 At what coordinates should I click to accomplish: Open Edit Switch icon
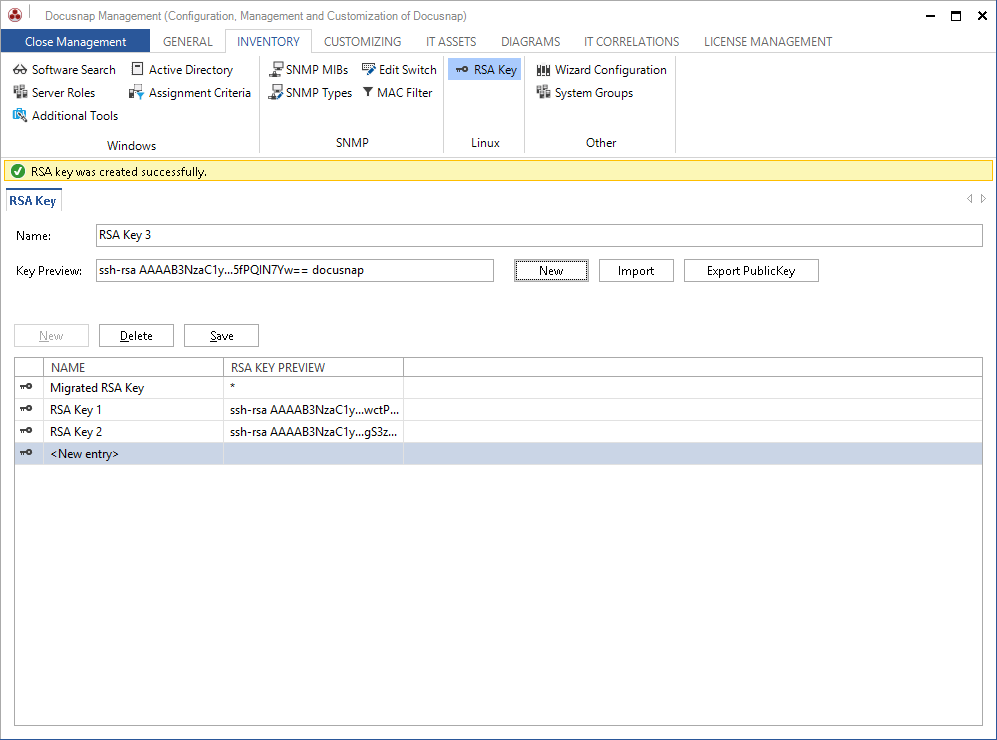coord(369,69)
